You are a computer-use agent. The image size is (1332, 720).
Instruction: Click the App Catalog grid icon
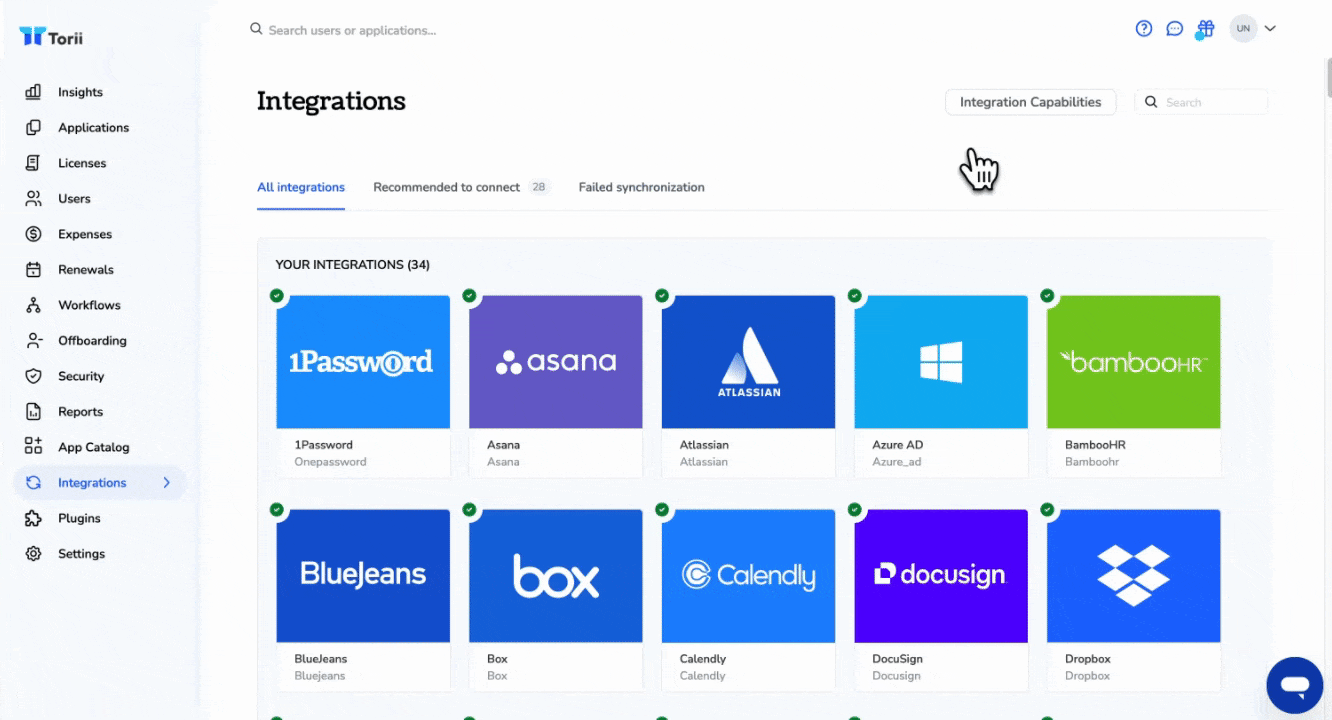pyautogui.click(x=33, y=447)
